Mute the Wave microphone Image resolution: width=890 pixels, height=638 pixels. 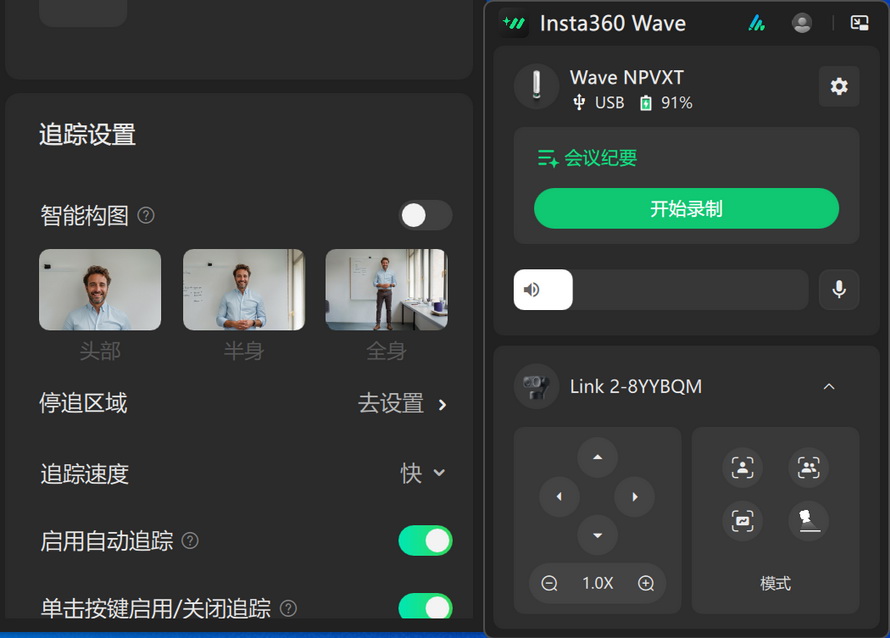point(838,290)
